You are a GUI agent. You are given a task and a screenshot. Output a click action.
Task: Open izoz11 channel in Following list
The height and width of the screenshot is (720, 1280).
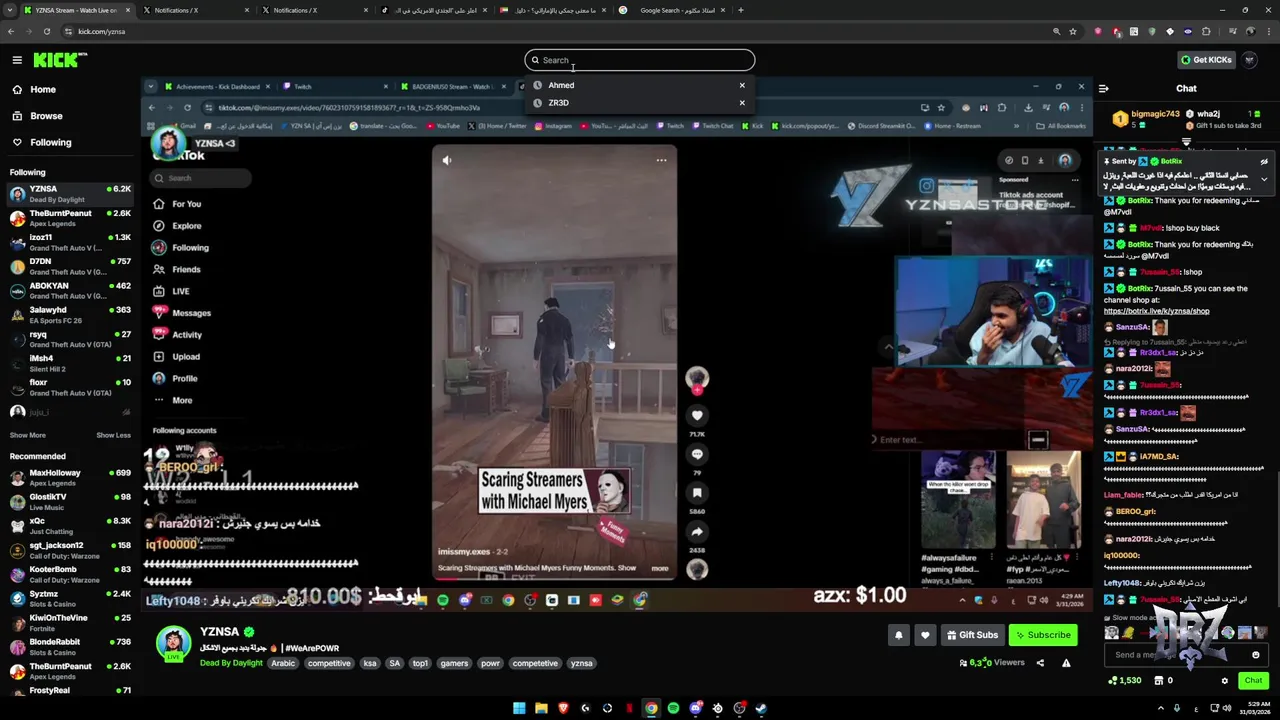point(70,241)
